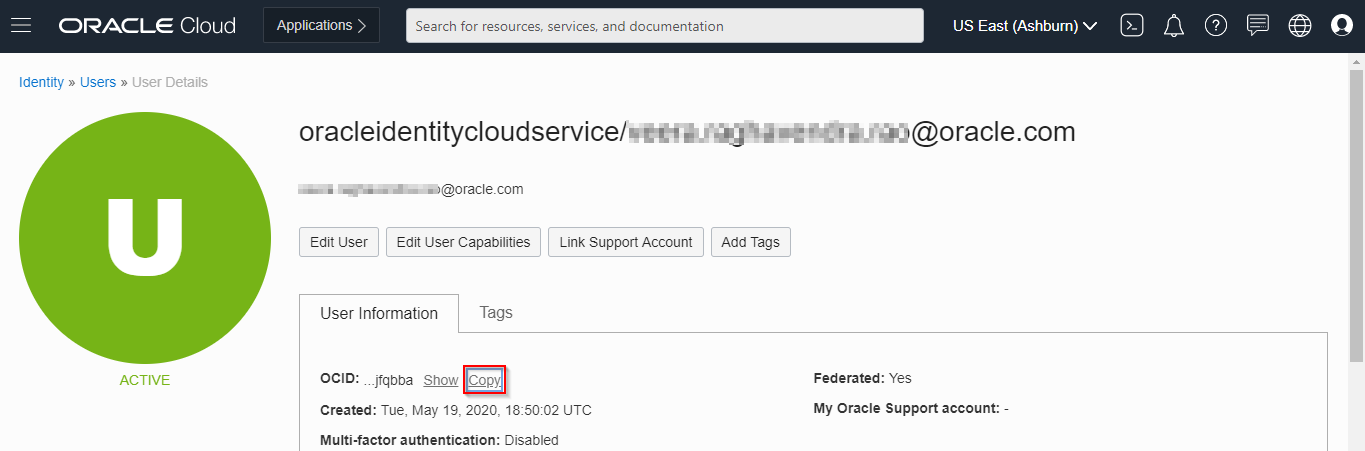This screenshot has width=1365, height=451.
Task: Click the Link Support Account button
Action: 626,242
